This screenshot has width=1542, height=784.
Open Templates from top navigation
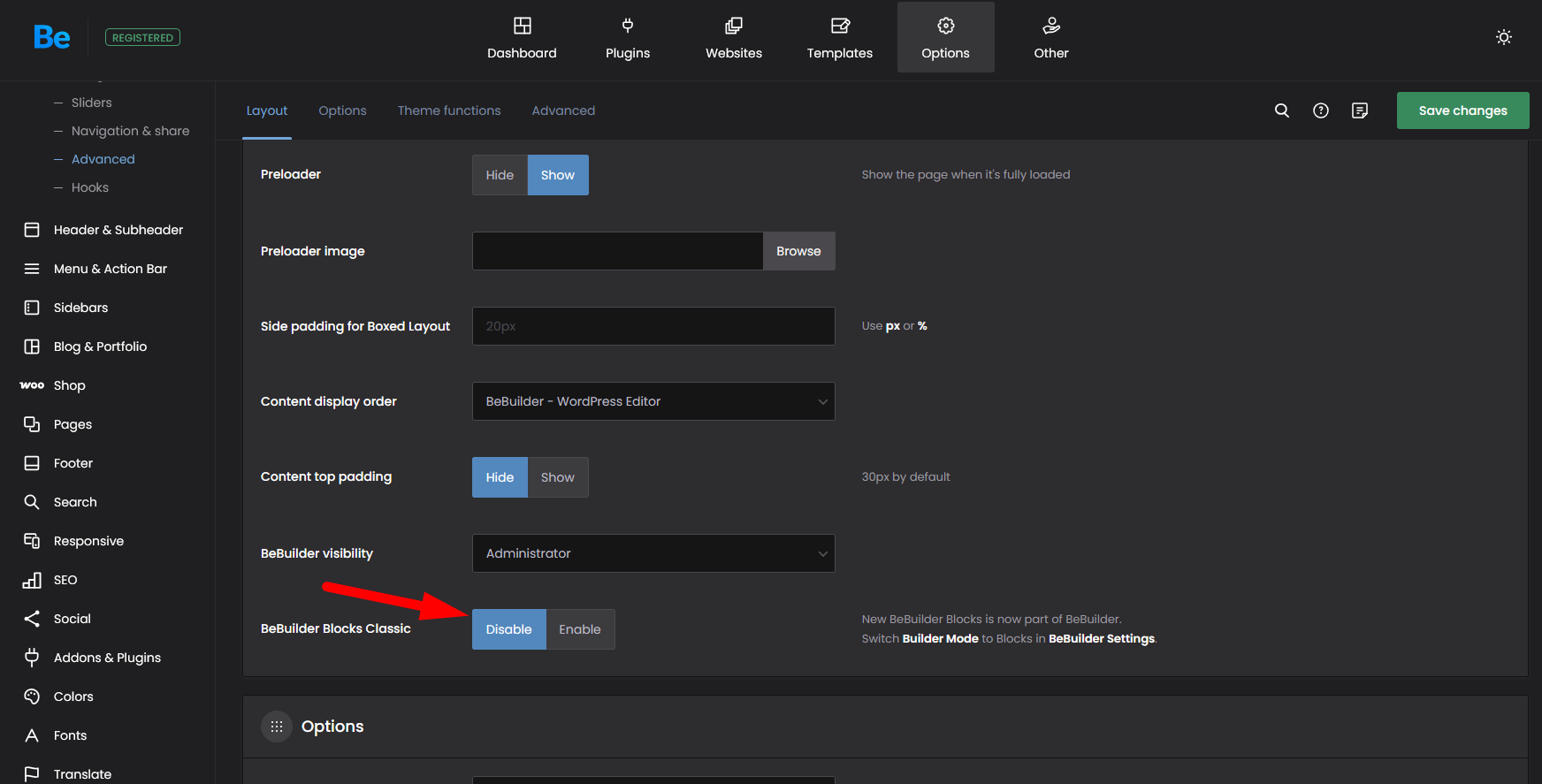839,38
